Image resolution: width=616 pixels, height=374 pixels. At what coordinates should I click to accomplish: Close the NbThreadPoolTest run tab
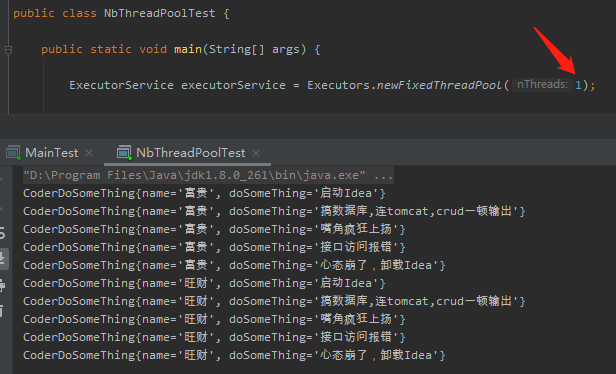[256, 153]
